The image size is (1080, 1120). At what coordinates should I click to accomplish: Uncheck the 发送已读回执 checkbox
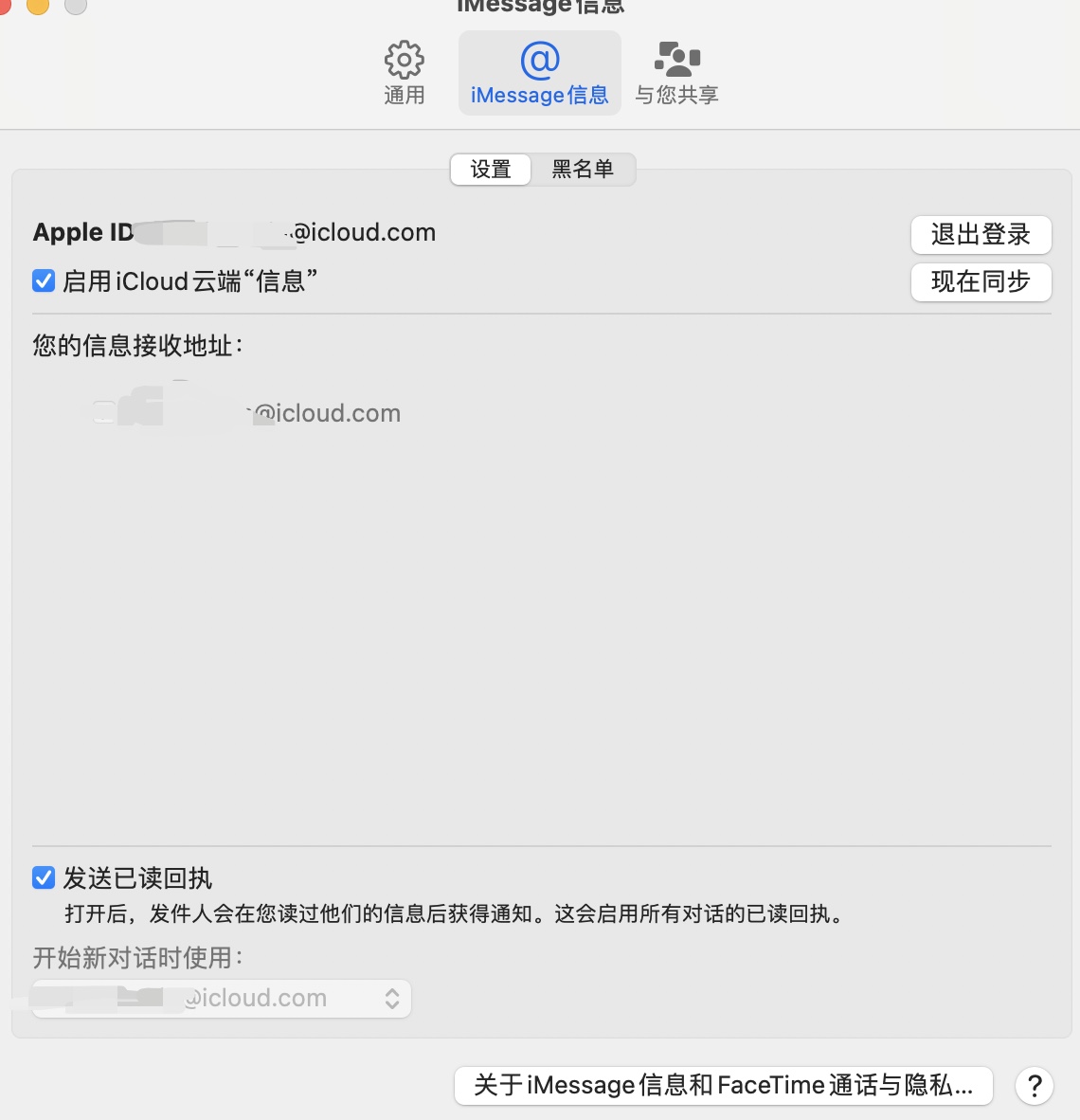(44, 877)
